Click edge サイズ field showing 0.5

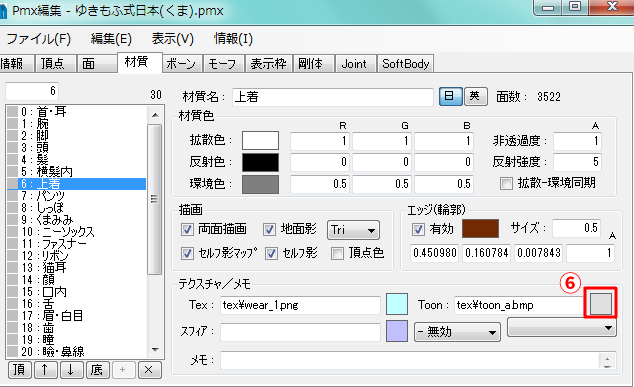(x=577, y=228)
